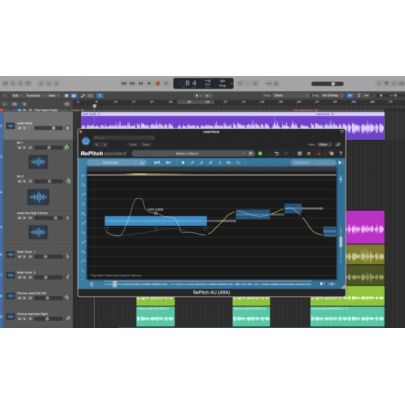Click the RePitch vertical zoom scrollbar handle
The height and width of the screenshot is (405, 405).
click(x=341, y=242)
